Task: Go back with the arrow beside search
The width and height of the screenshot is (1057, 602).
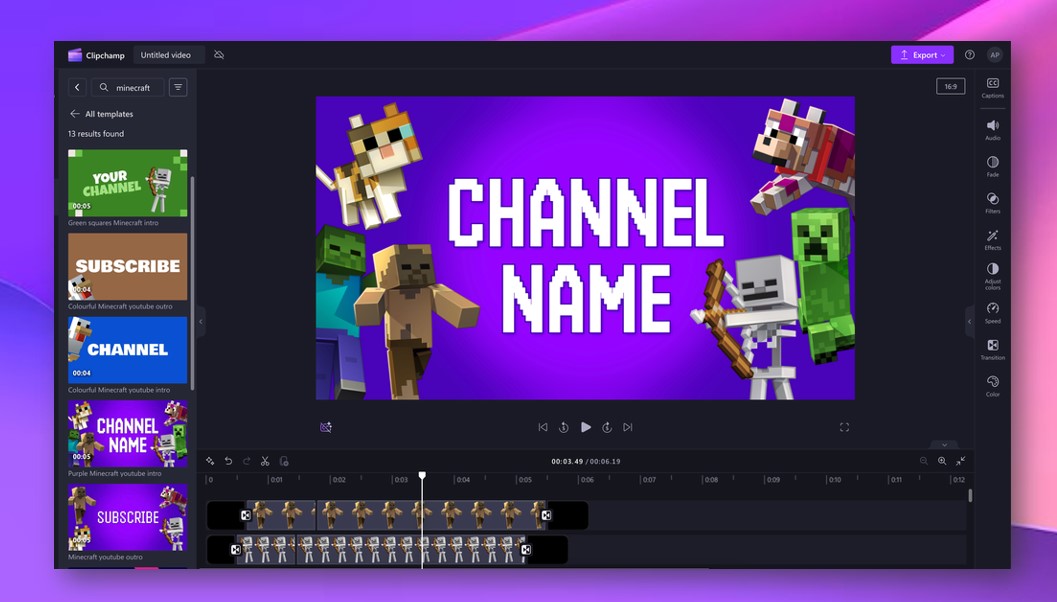Action: tap(77, 87)
